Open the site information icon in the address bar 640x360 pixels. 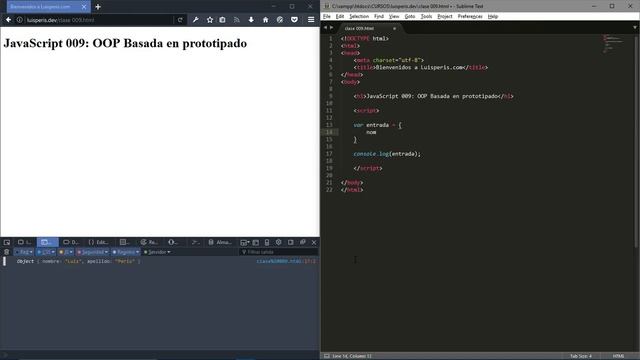point(19,20)
